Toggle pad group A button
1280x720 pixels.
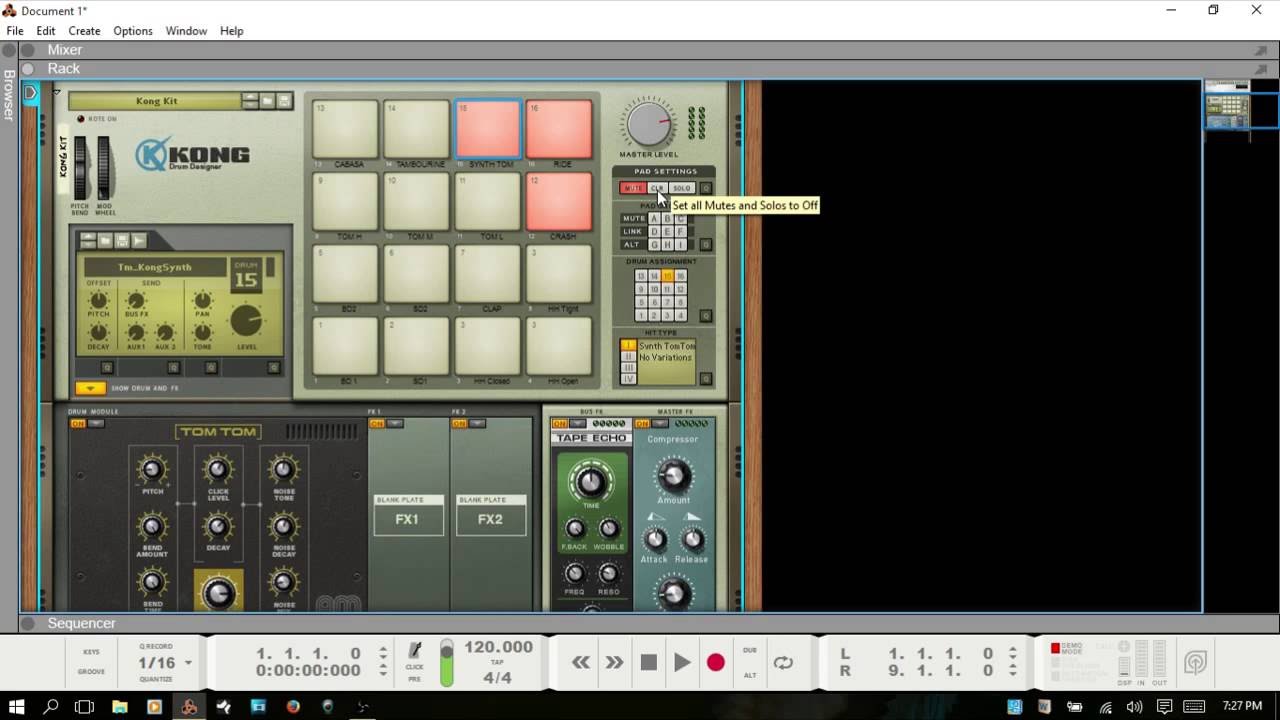click(x=655, y=219)
